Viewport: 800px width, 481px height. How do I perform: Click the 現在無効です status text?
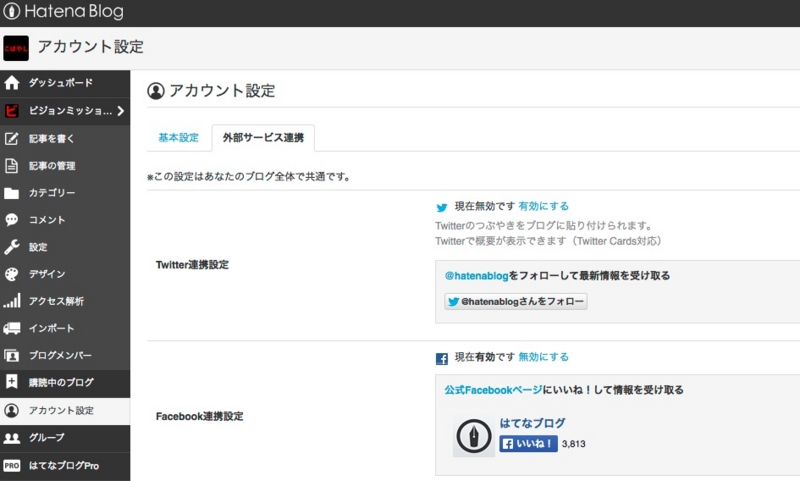485,206
